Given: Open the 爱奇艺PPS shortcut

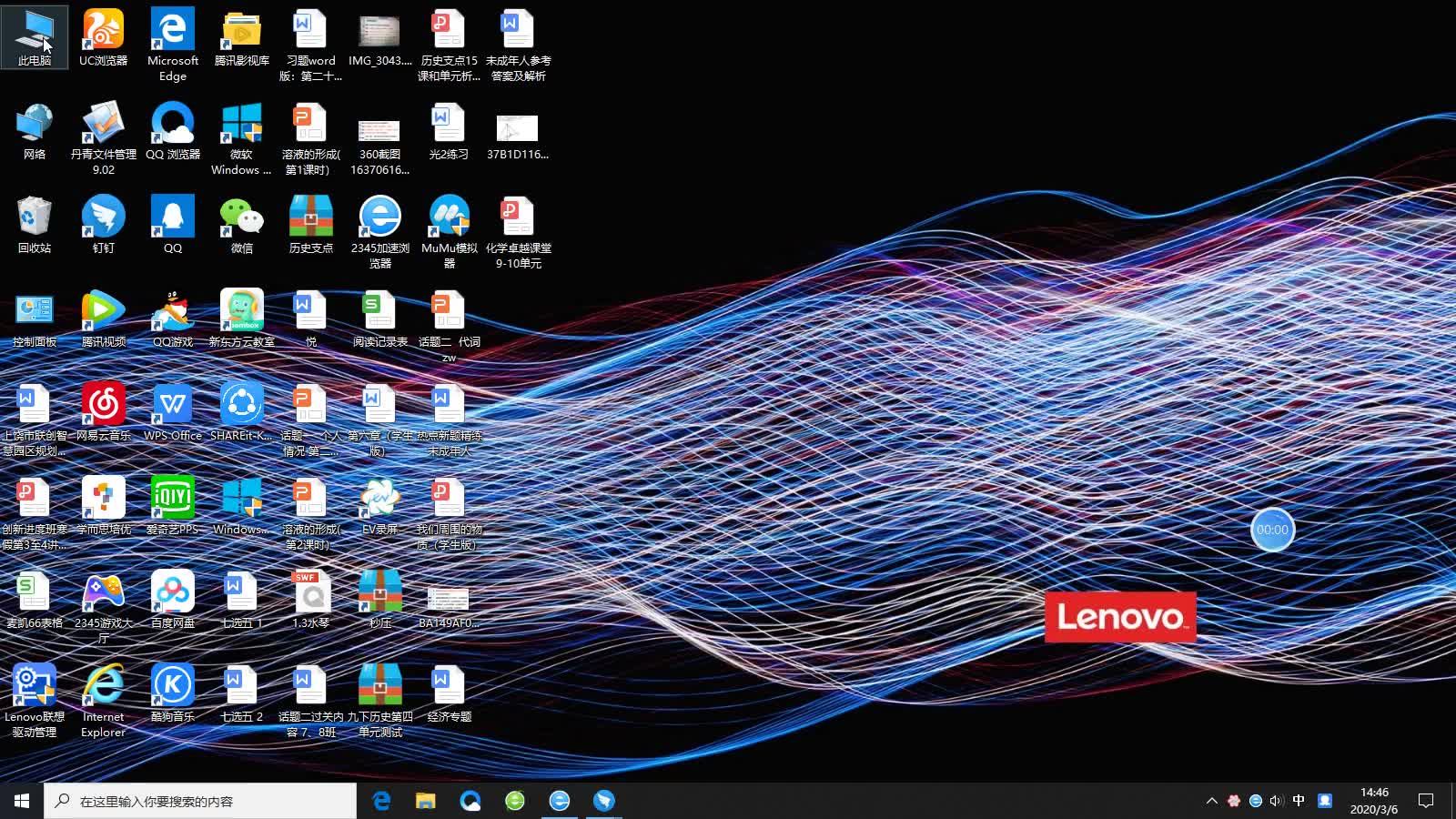Looking at the screenshot, I should (173, 506).
